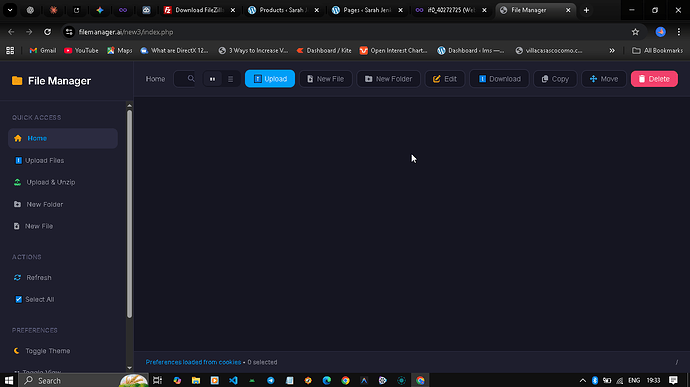Open Telegram from taskbar
The image size is (690, 387).
(x=271, y=380)
